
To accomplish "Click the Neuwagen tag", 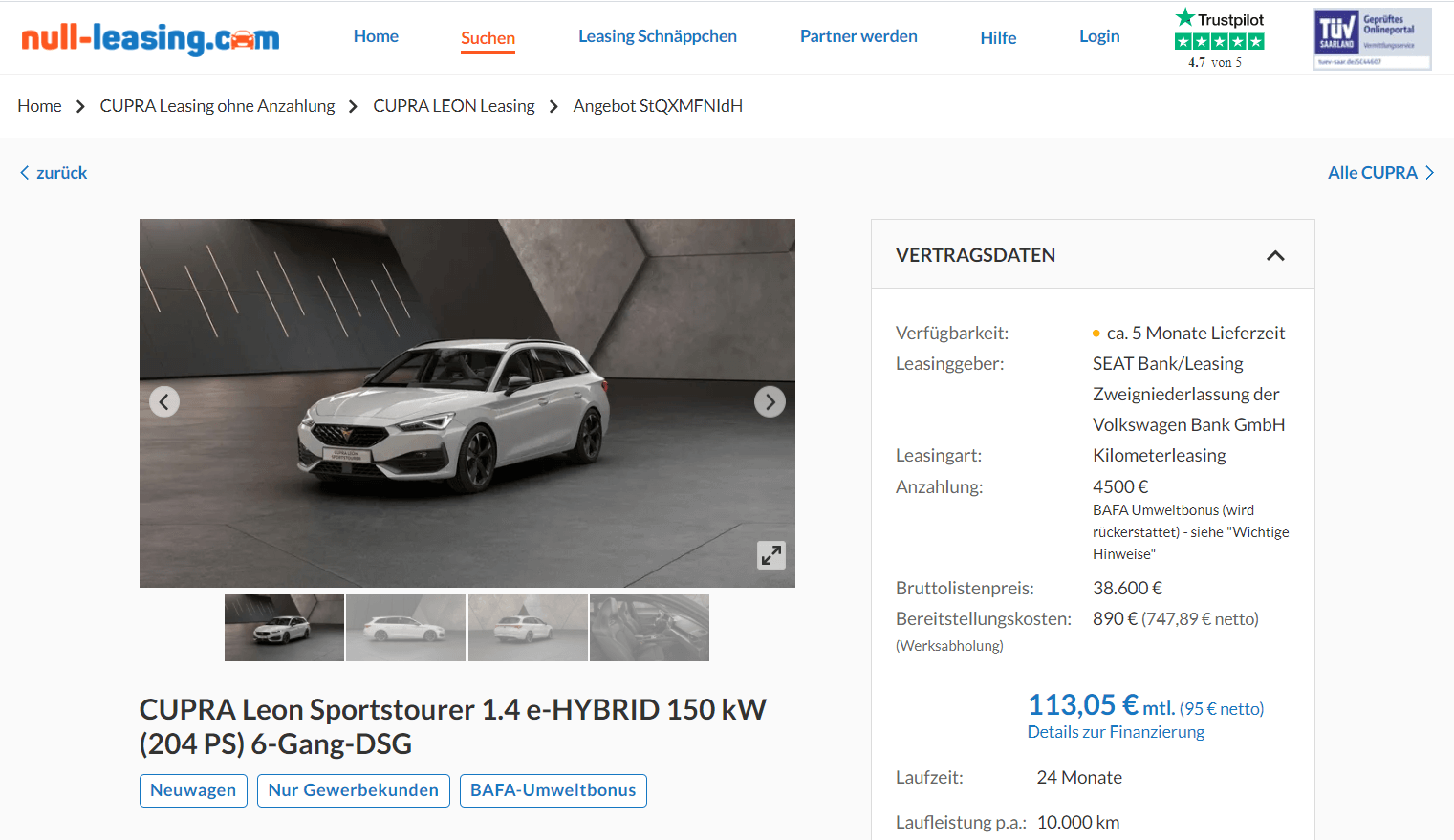I will coord(193,790).
